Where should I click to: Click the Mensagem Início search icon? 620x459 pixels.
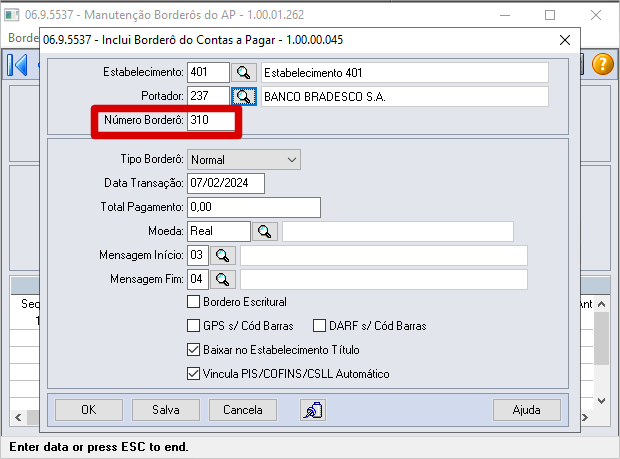click(x=222, y=256)
